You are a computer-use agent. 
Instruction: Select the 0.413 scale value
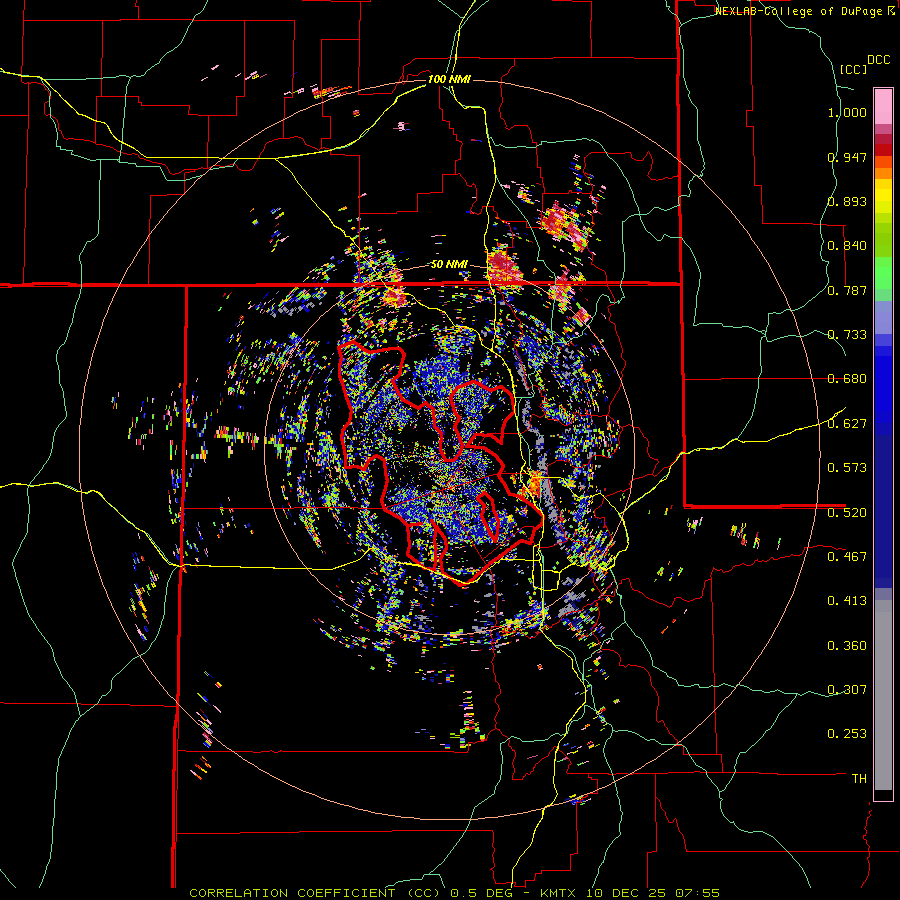click(x=847, y=601)
